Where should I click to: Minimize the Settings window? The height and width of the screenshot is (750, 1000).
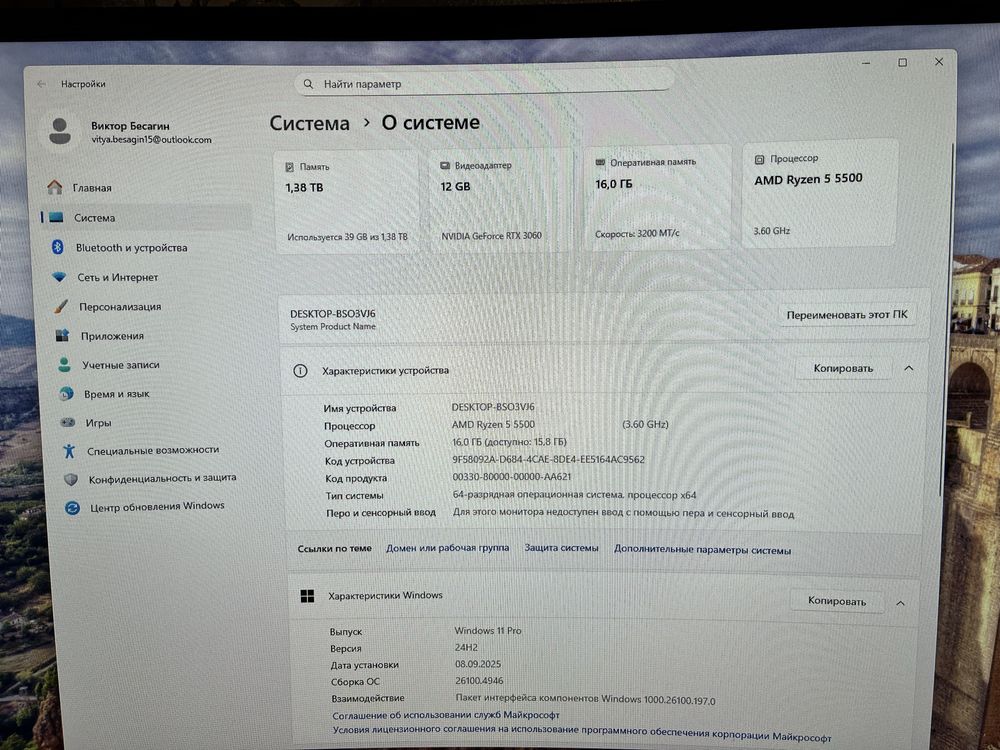pos(866,63)
